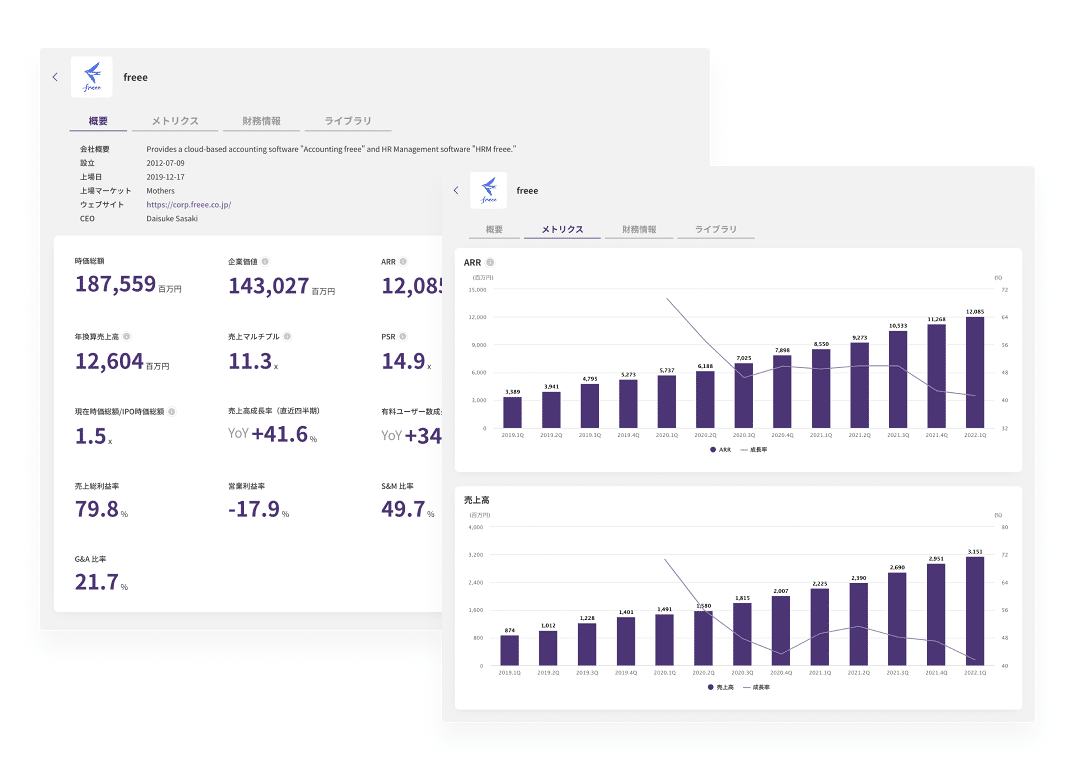Open ライブラリ tab in the overview panel
Screen dimensions: 1072x774
pos(348,121)
